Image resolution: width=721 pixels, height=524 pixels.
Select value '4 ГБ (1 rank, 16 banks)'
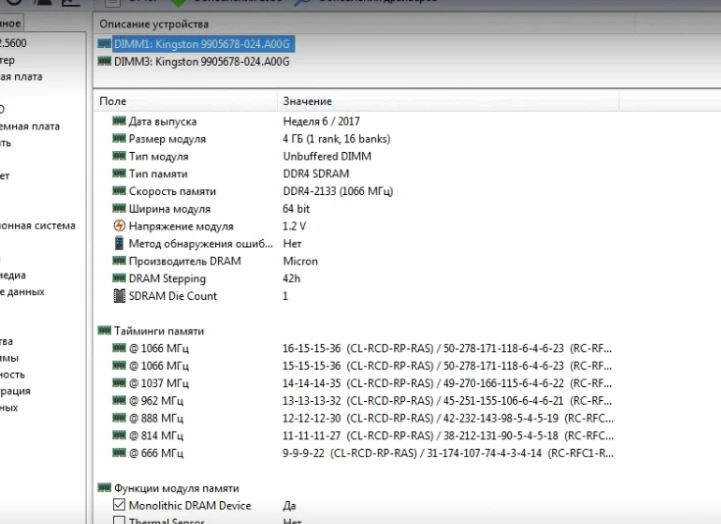336,139
